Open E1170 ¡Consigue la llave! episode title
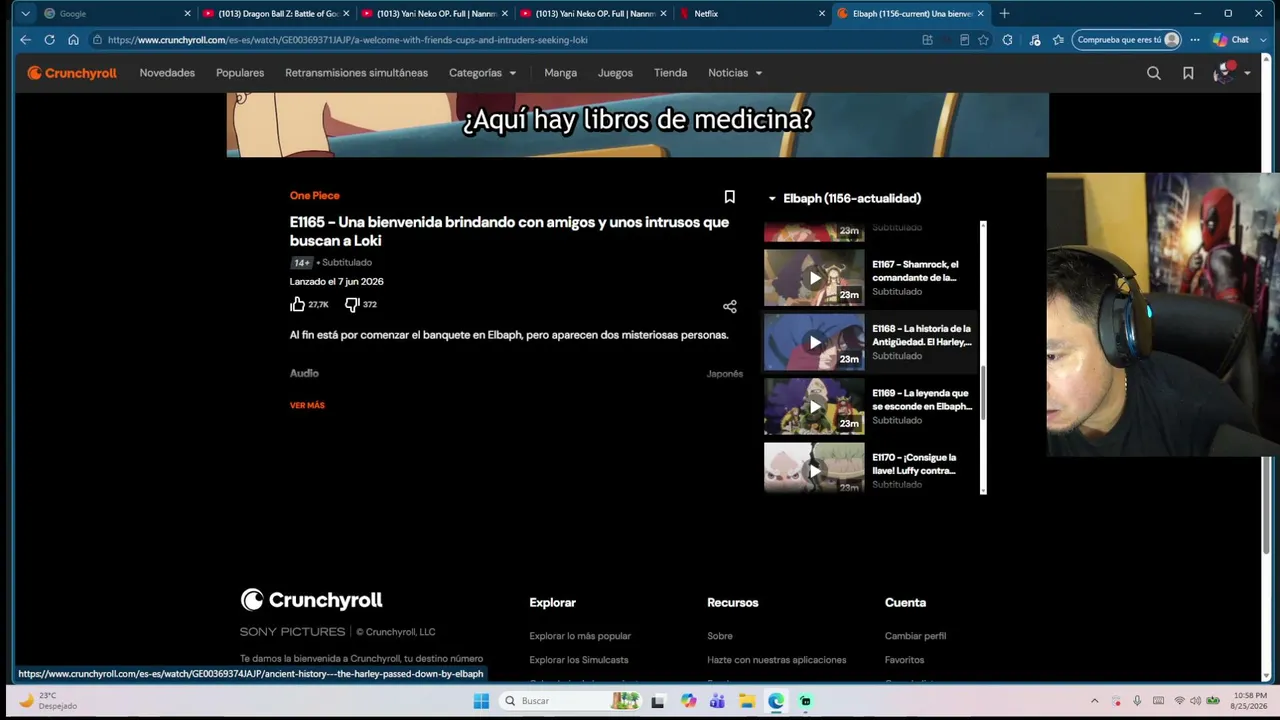 (x=914, y=464)
